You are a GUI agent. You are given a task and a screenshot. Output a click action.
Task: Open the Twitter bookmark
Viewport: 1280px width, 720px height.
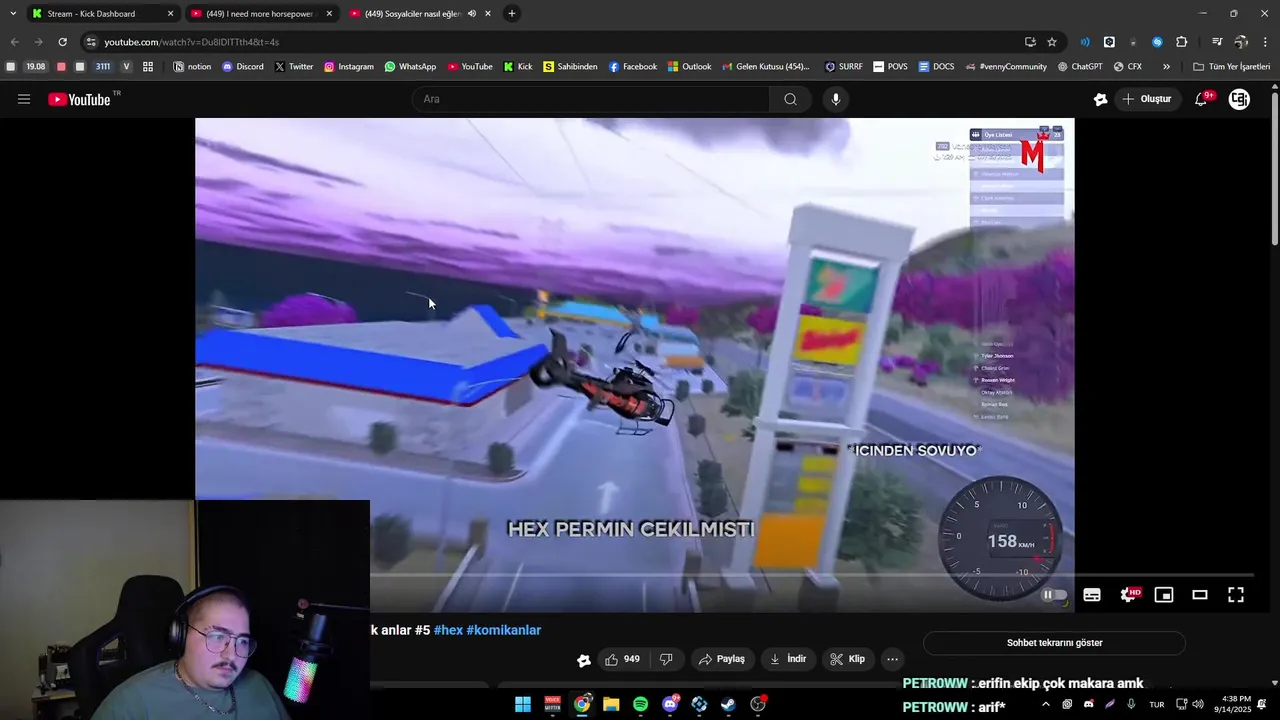[294, 67]
